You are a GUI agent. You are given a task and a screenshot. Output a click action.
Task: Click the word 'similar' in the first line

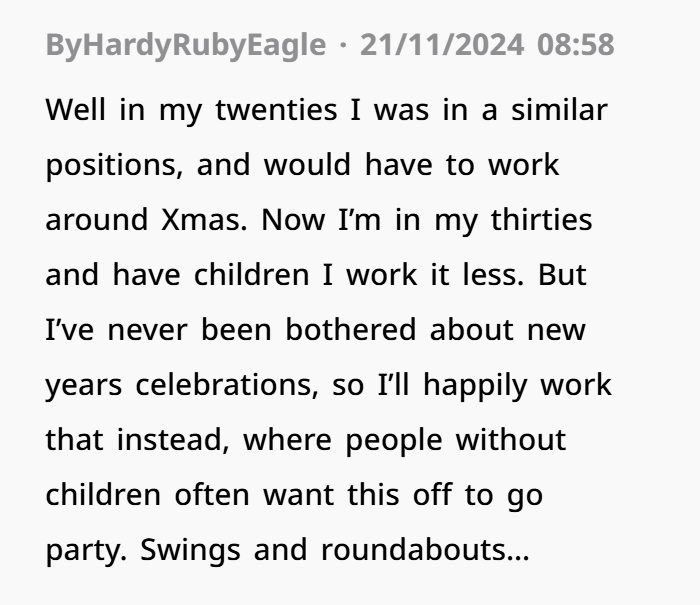click(559, 110)
